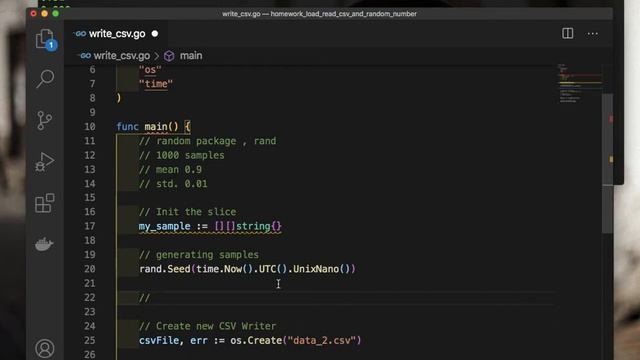Screen dimensions: 640x360
Task: Click UnixNano() on line 20
Action: coord(321,269)
